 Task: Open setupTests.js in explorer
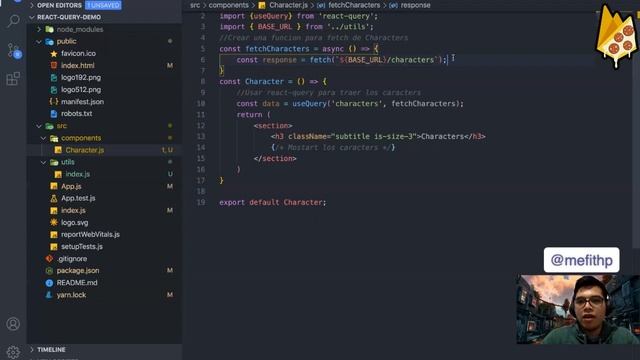pos(82,247)
